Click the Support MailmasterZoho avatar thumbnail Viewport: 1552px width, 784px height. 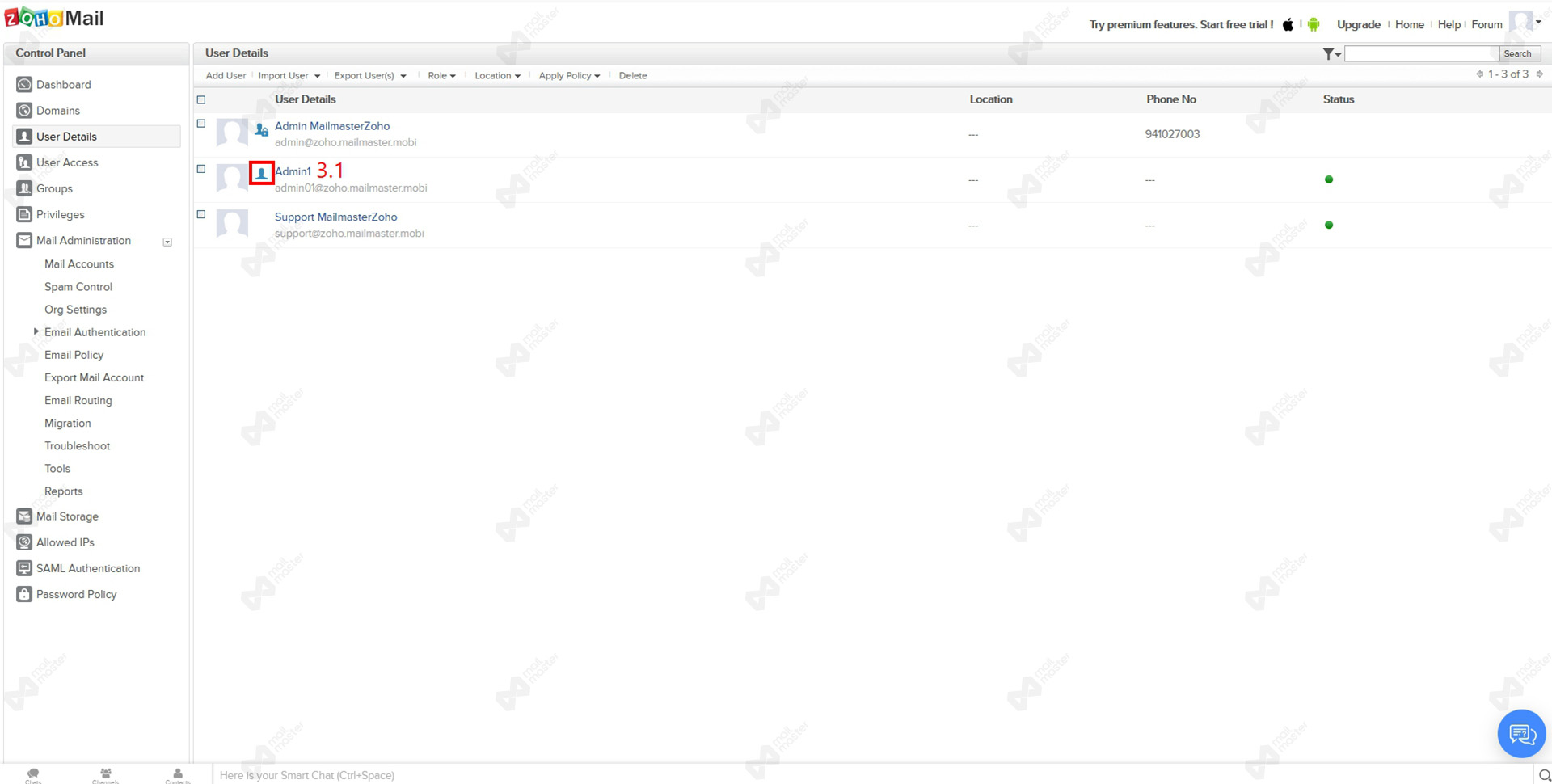click(x=232, y=223)
